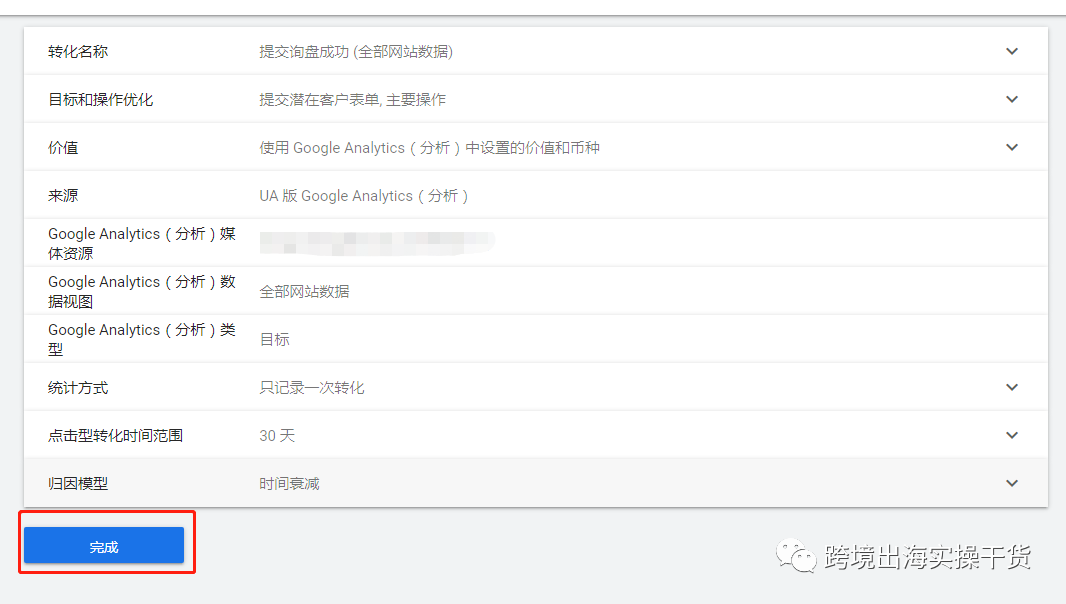The image size is (1066, 604).
Task: Click the blurred media resource field
Action: [x=375, y=242]
